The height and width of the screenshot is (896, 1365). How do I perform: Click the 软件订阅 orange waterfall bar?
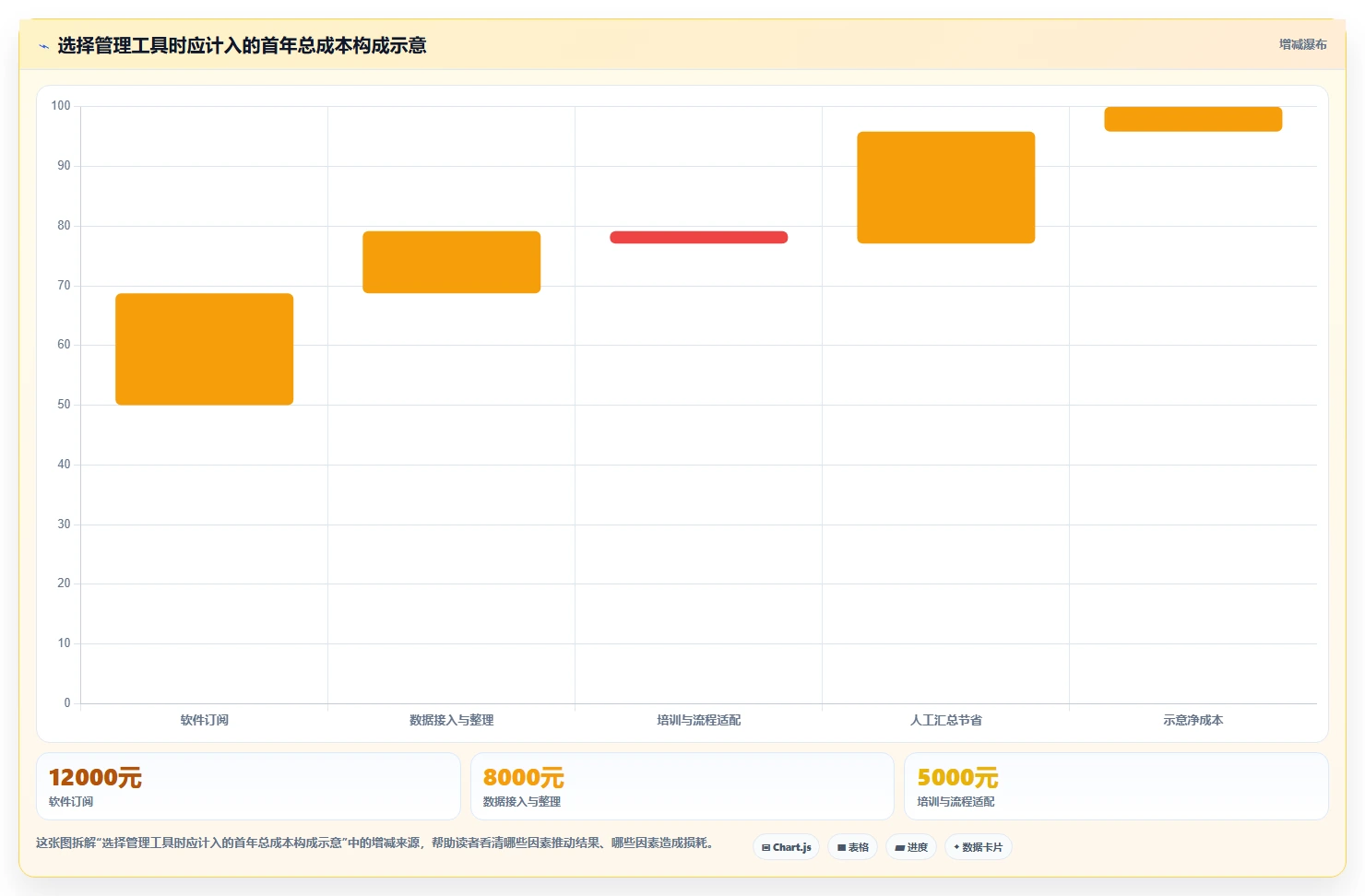coord(205,349)
